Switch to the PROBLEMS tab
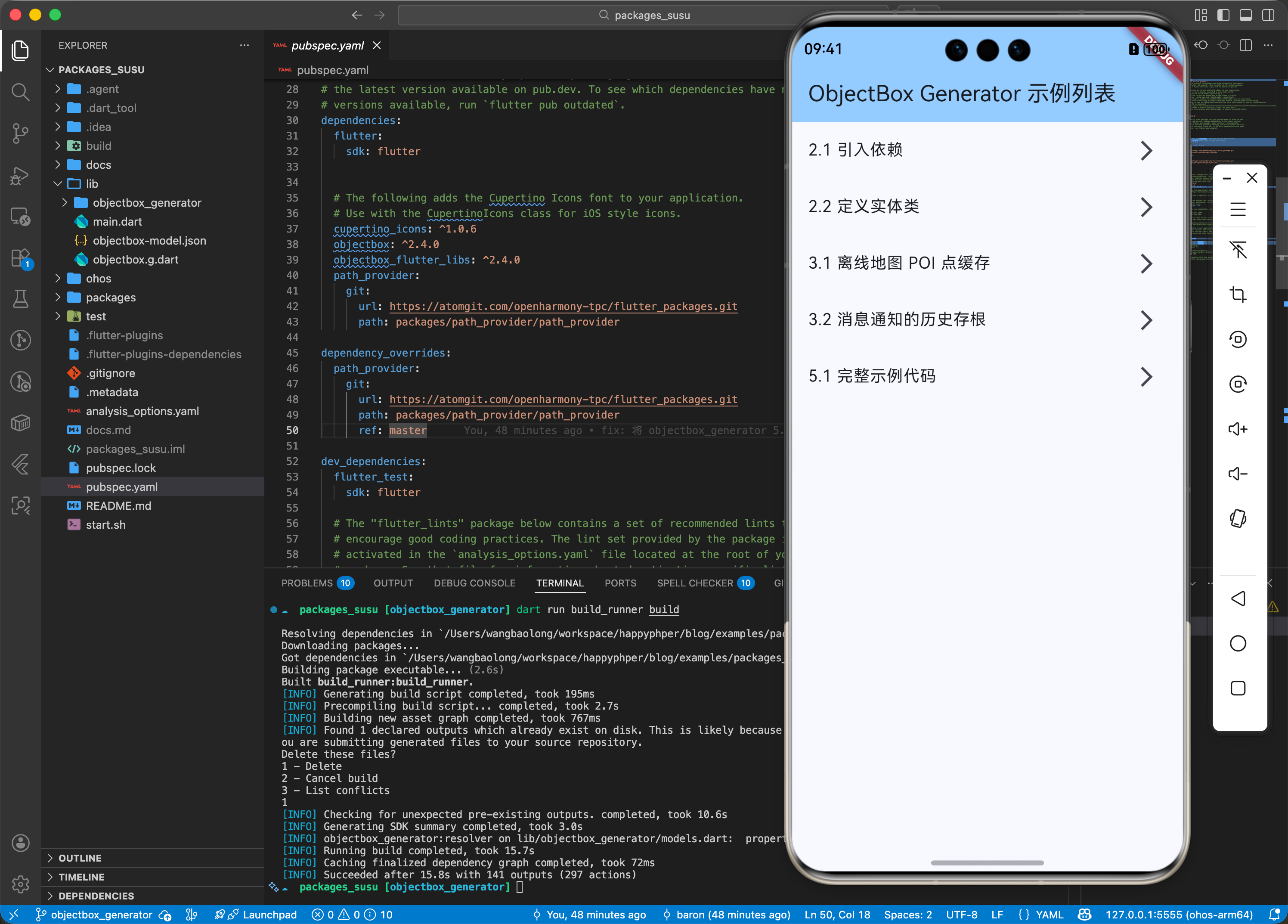 click(307, 583)
